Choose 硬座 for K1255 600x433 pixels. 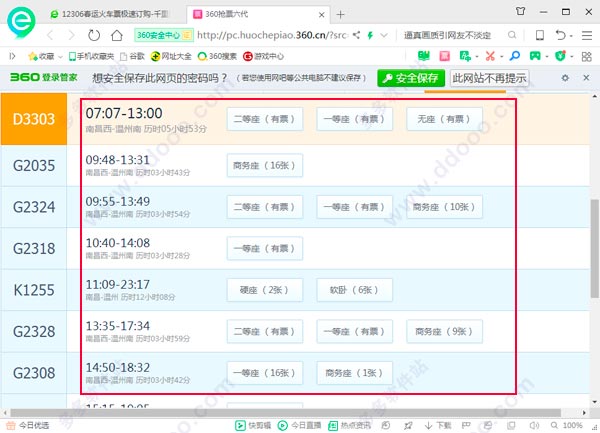click(265, 290)
